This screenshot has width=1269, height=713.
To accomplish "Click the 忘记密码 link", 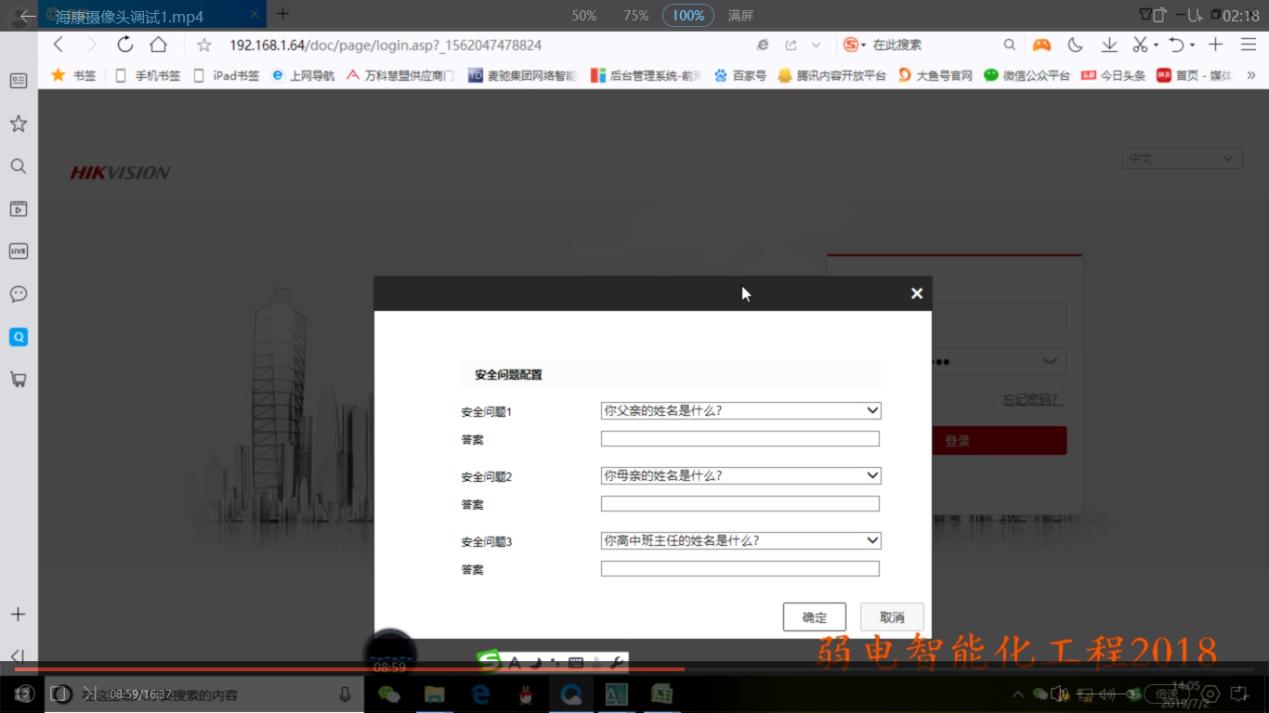I will (x=1031, y=398).
